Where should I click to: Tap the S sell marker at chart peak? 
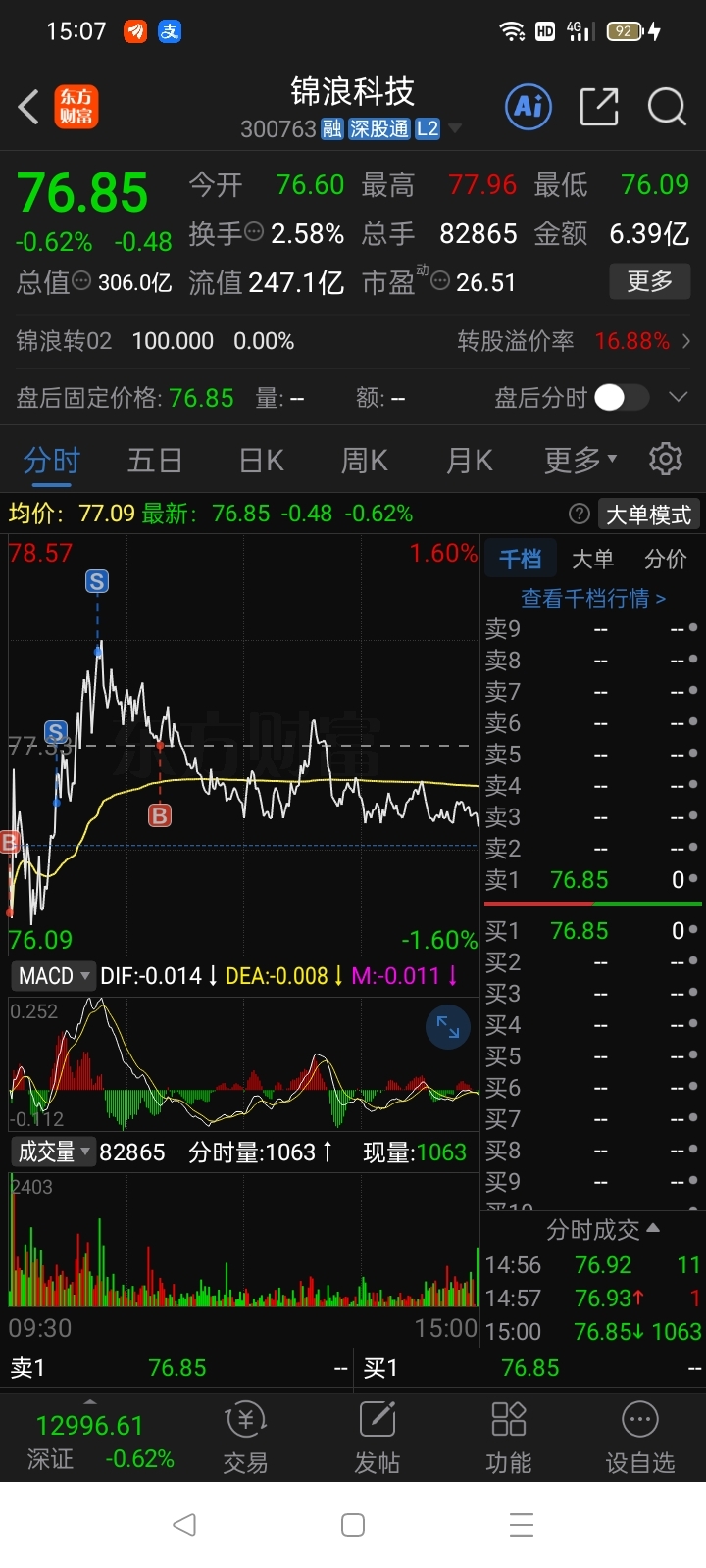click(97, 581)
